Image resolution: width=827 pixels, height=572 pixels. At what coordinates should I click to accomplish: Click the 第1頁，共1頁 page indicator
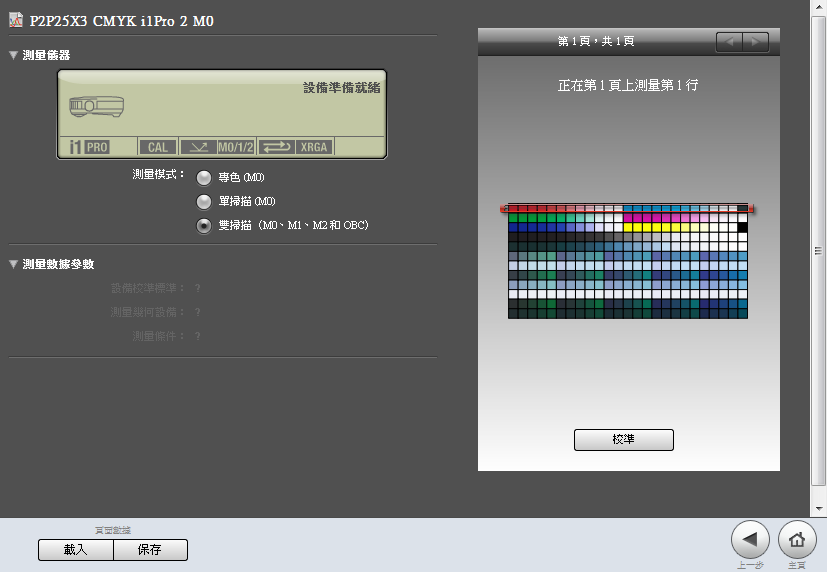coord(595,41)
